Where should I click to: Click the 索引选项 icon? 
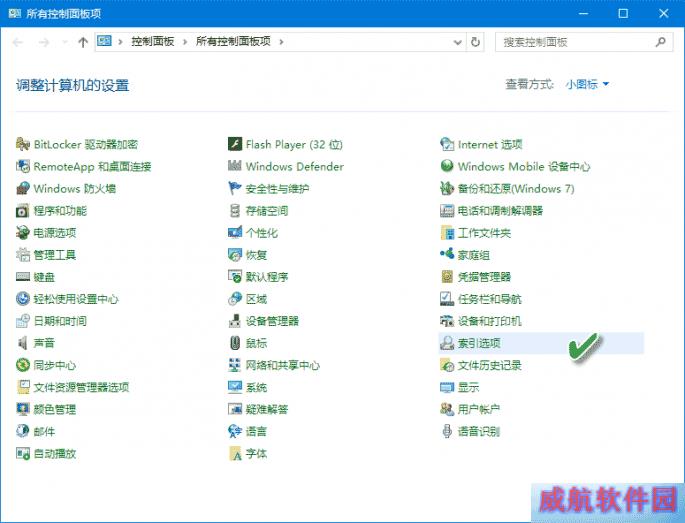447,343
